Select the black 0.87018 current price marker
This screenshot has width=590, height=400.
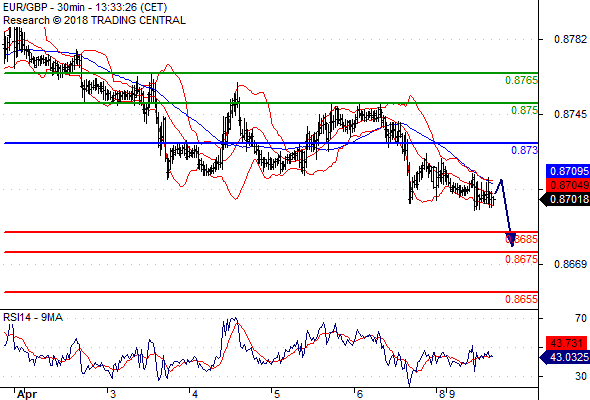(x=565, y=199)
